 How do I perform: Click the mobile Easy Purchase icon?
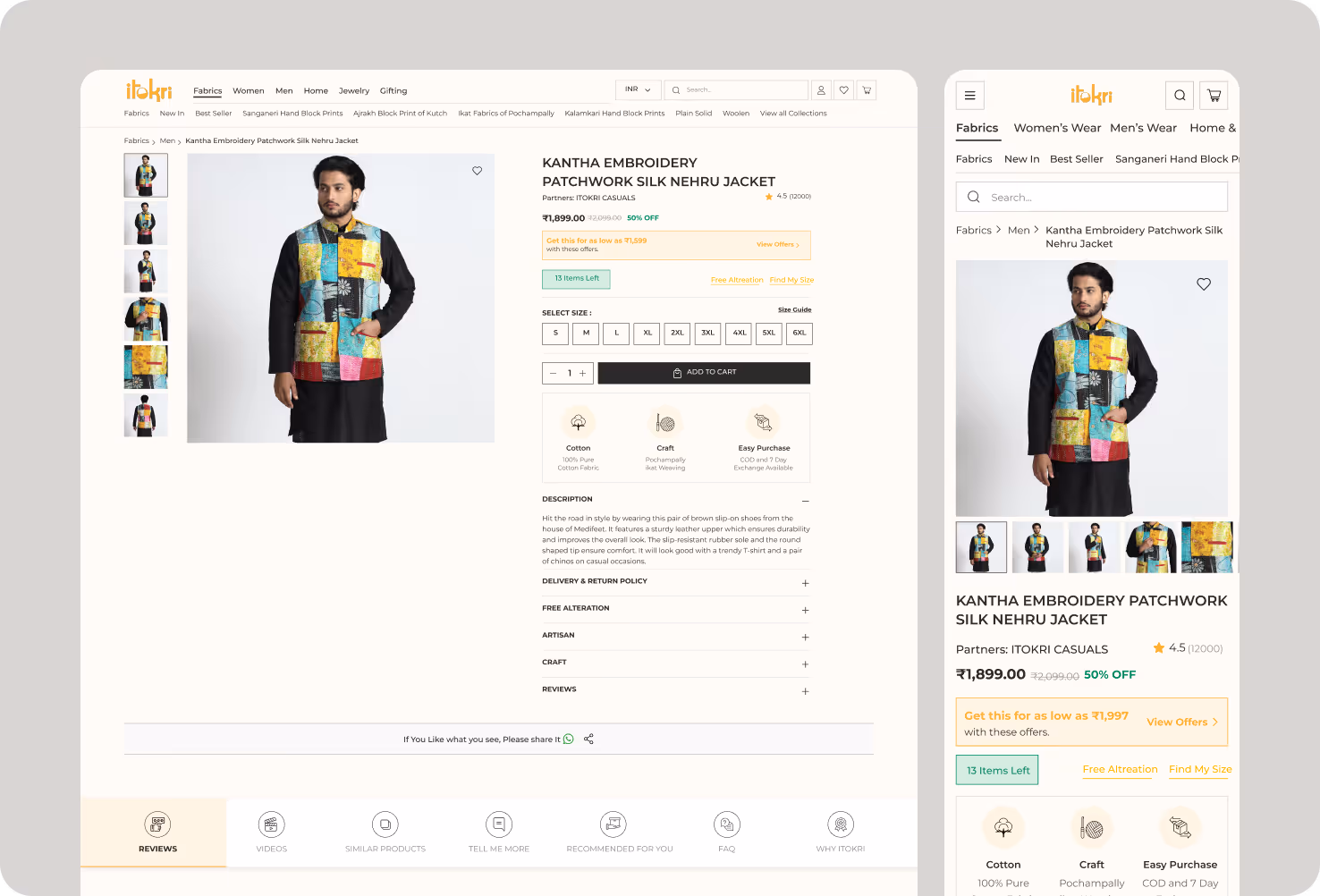click(1180, 828)
